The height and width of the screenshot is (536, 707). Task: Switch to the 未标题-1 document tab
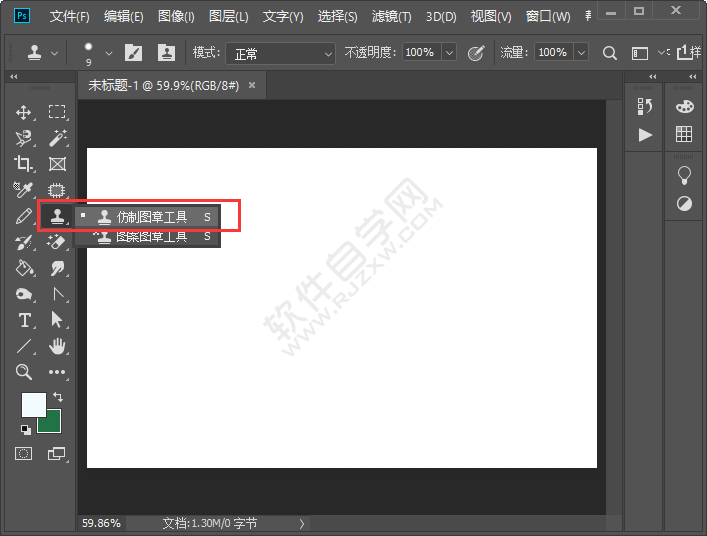tap(164, 85)
